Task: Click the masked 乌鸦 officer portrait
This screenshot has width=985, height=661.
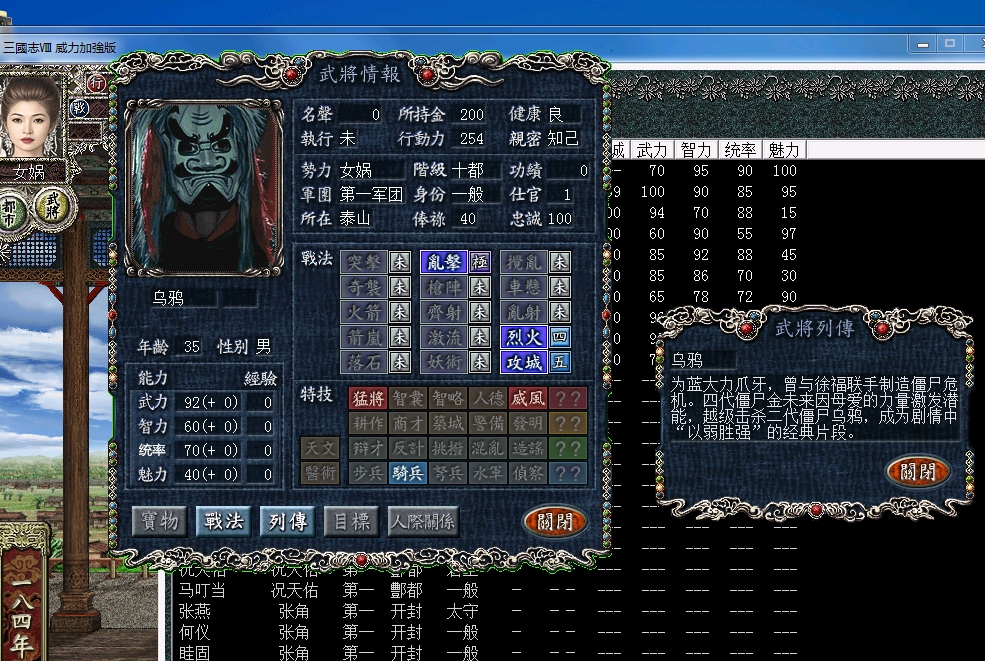Action: coord(204,185)
